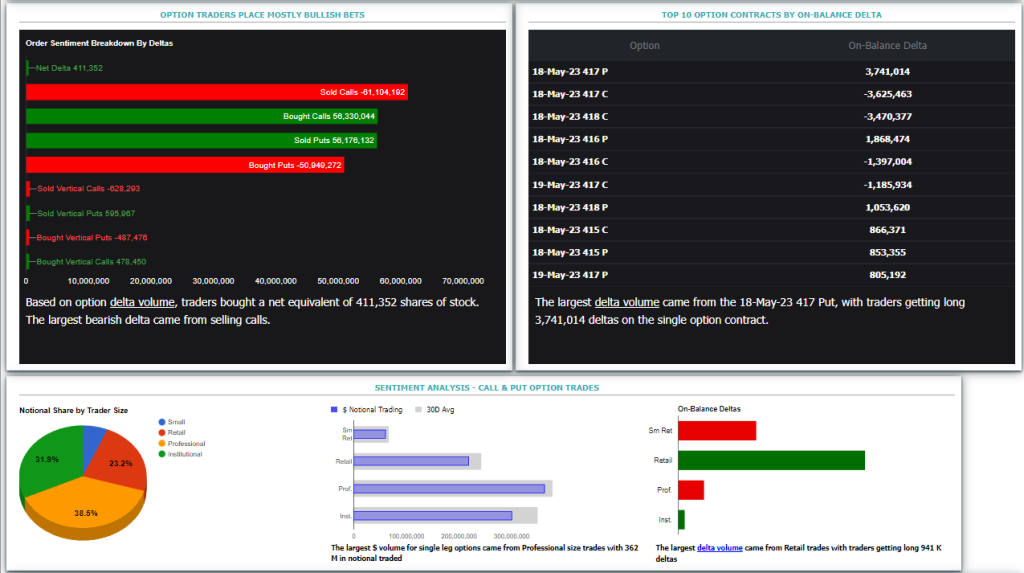This screenshot has height=573, width=1024.
Task: Select Bought Vertical Calls 478,450 label
Action: [x=91, y=262]
